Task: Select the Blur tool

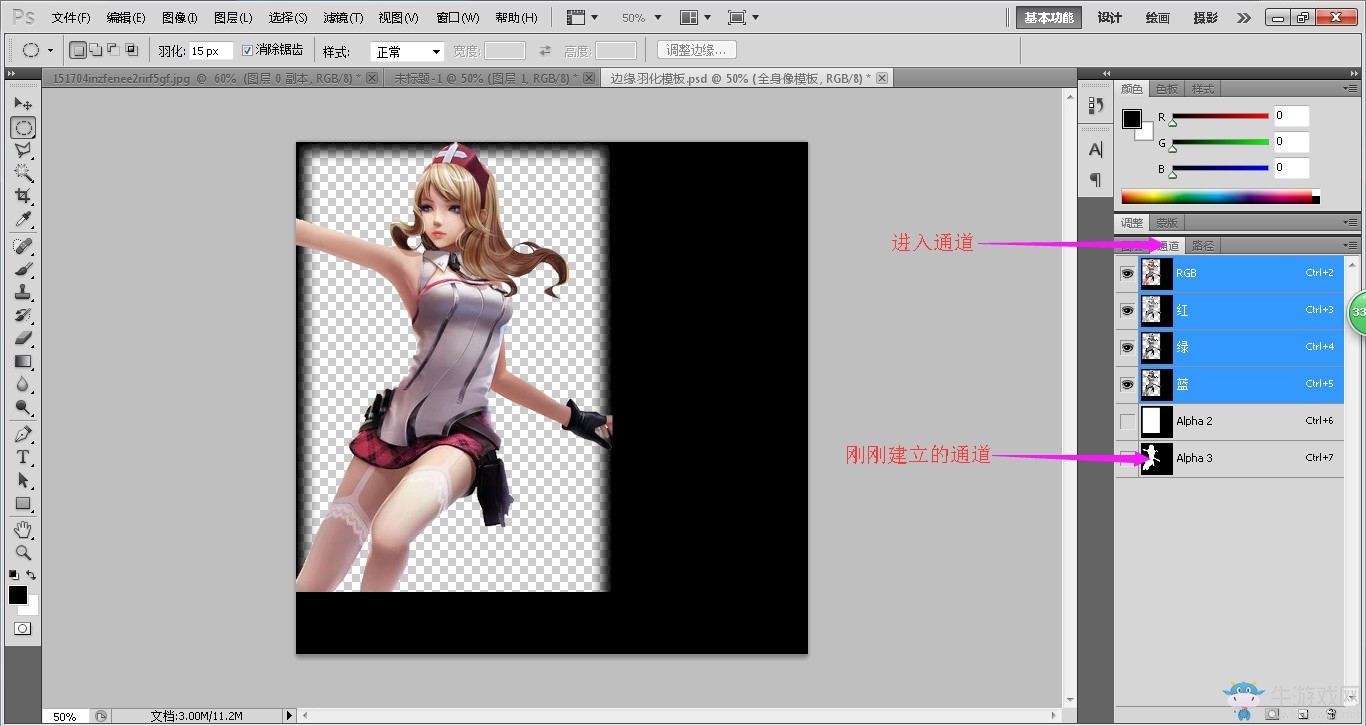Action: tap(23, 384)
